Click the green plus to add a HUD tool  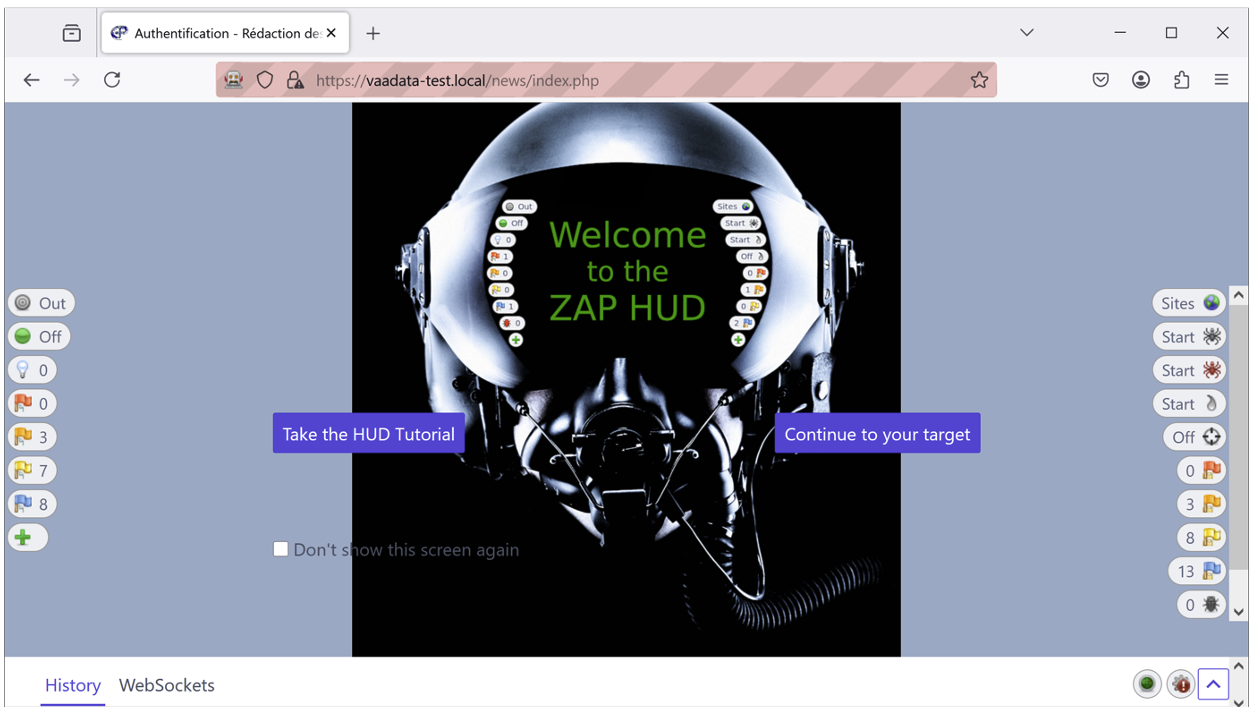click(27, 537)
